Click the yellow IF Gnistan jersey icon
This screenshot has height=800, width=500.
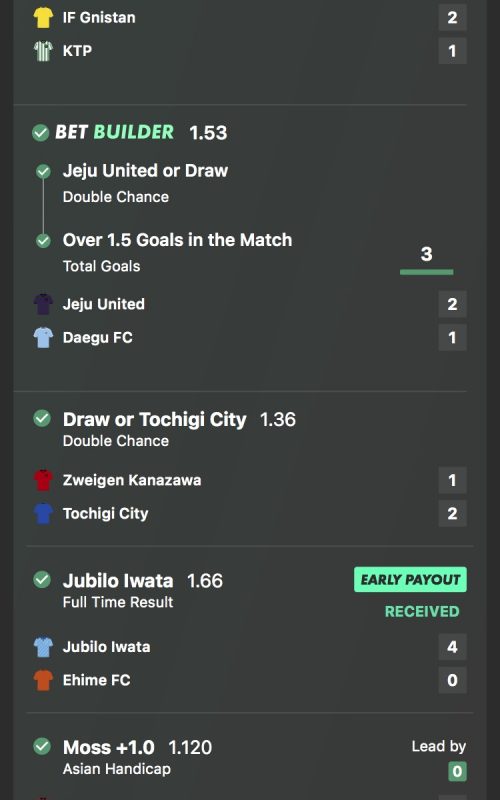43,17
